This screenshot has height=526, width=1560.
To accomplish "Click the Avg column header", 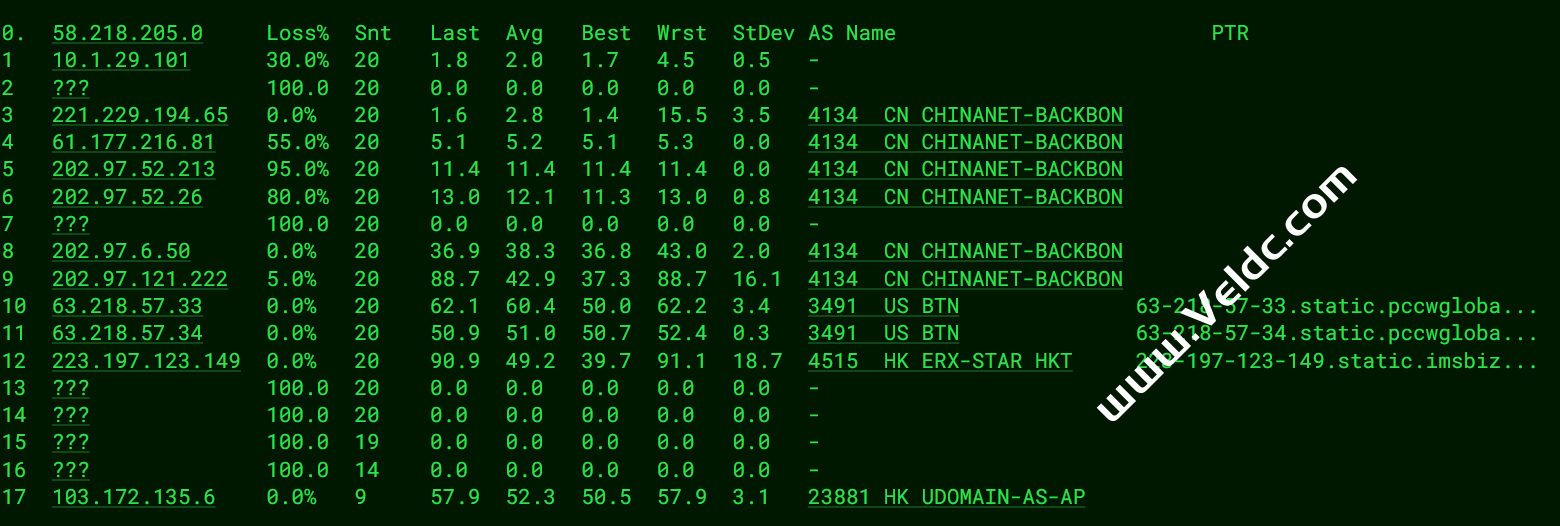I will (x=524, y=33).
